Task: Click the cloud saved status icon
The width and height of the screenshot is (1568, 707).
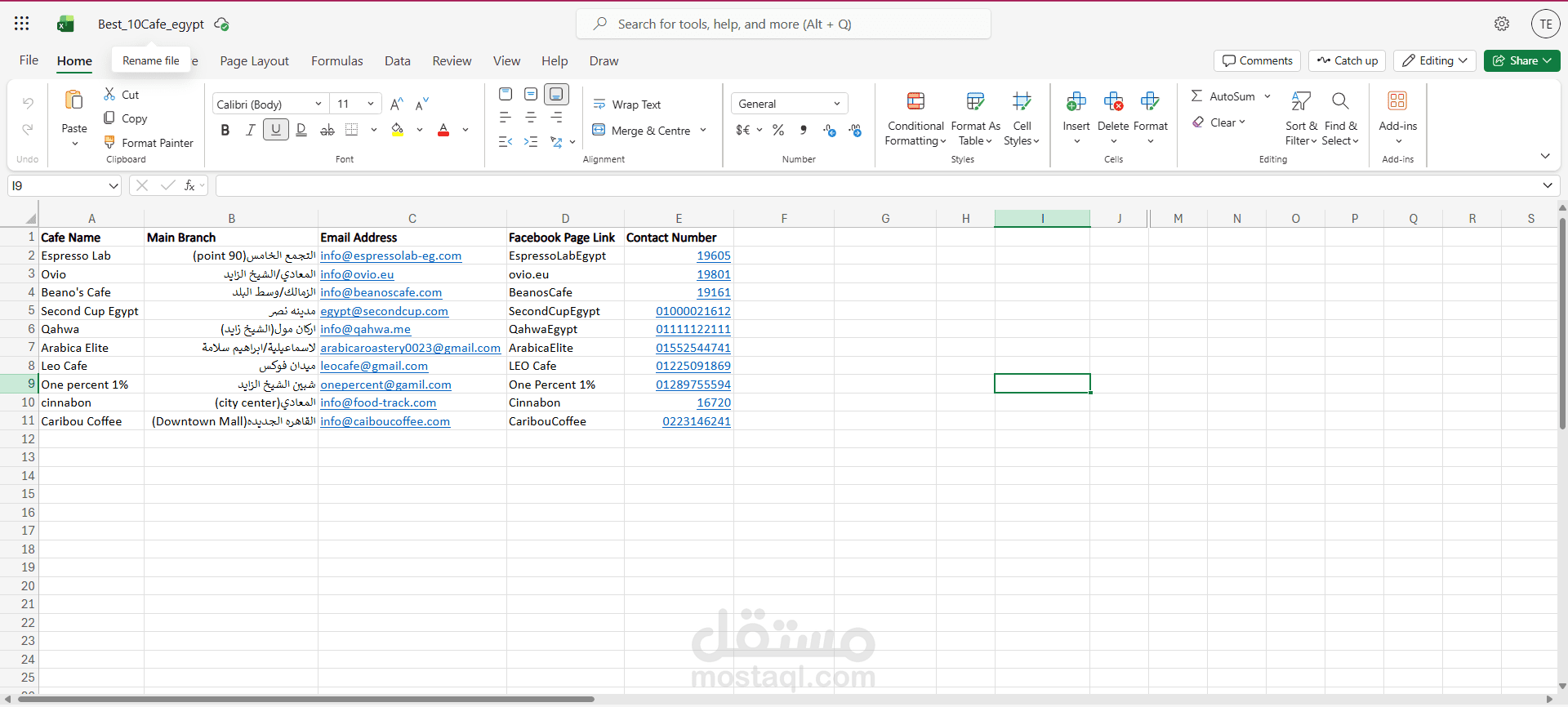Action: (x=221, y=24)
